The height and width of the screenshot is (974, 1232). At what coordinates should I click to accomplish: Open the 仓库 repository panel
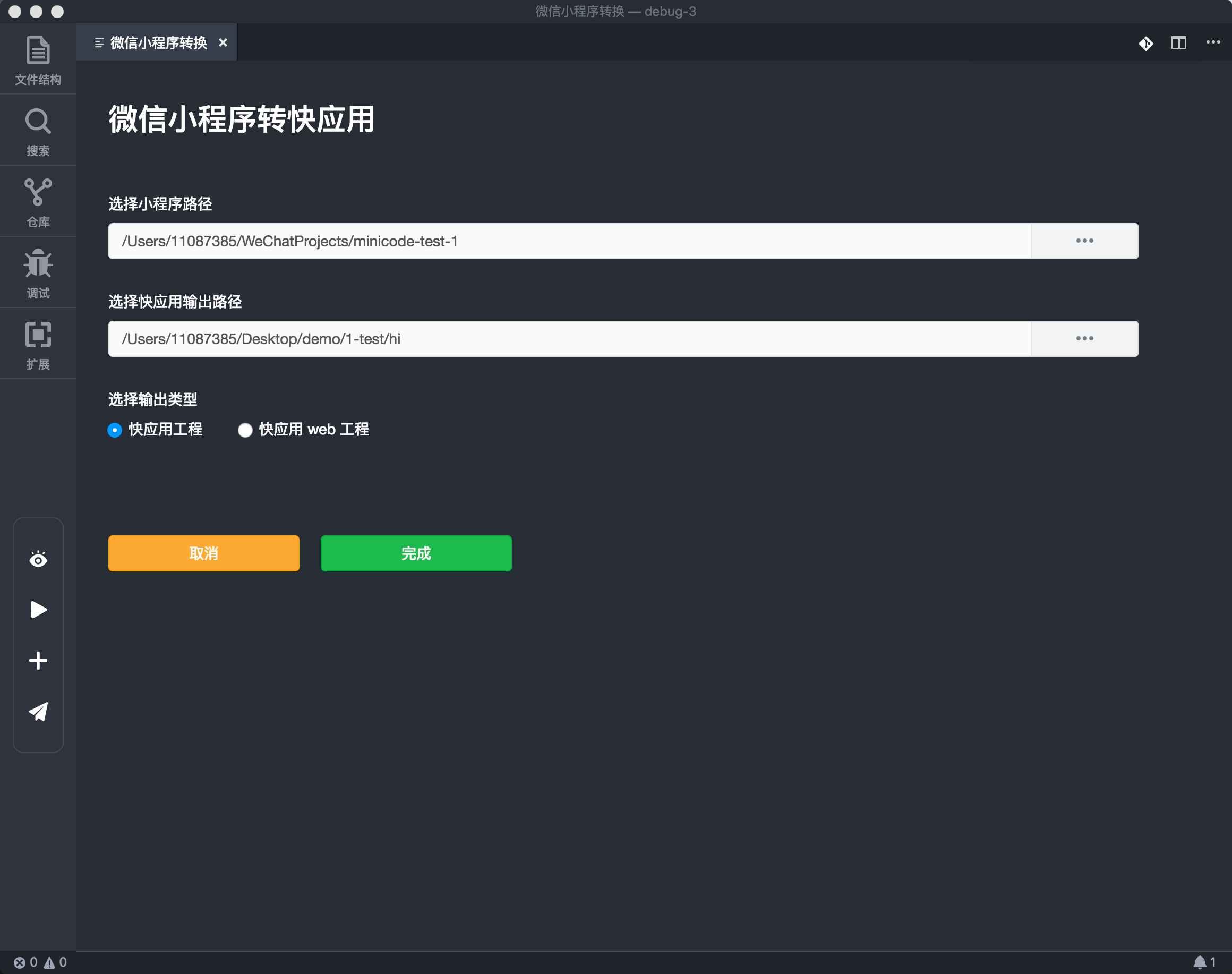(x=38, y=203)
